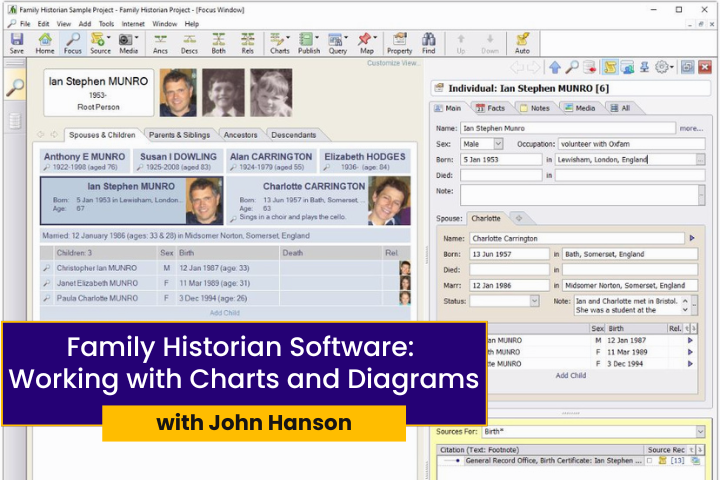Select the Janet Elizabeth MUNRO child row

point(225,283)
